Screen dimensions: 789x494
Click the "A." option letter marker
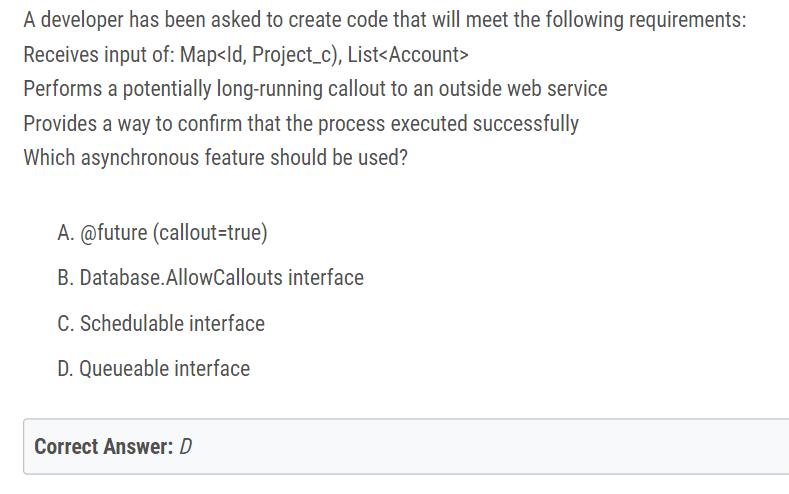click(66, 233)
